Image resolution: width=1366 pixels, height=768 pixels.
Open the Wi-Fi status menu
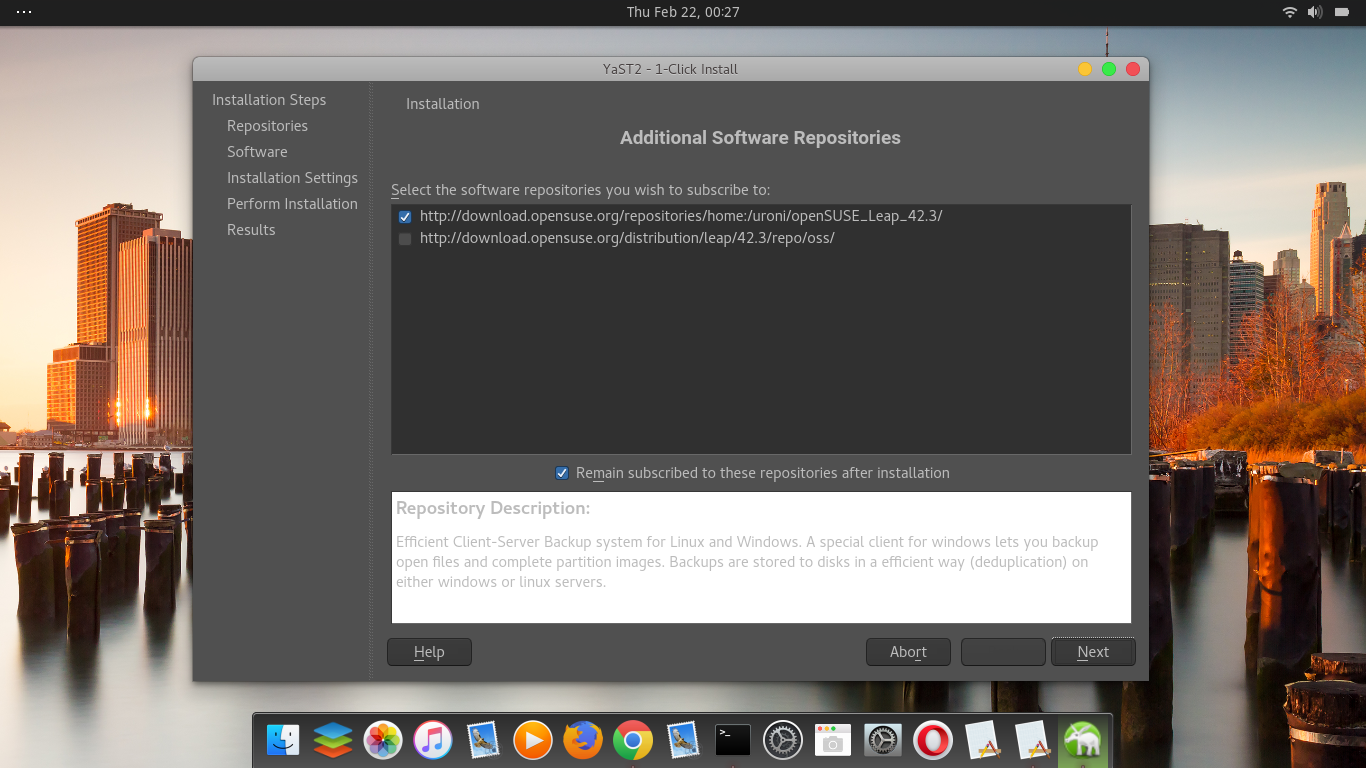click(x=1289, y=12)
